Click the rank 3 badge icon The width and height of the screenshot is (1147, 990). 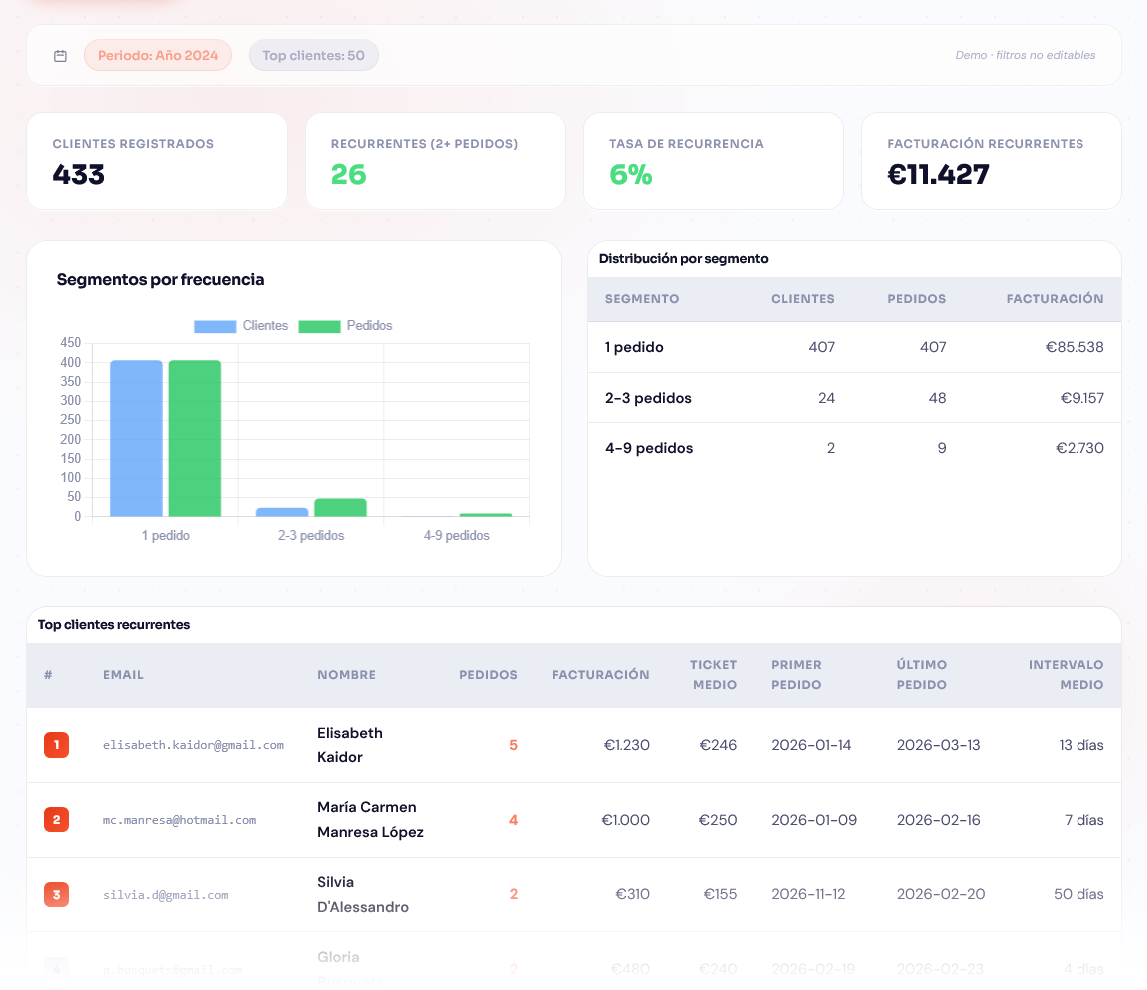56,894
